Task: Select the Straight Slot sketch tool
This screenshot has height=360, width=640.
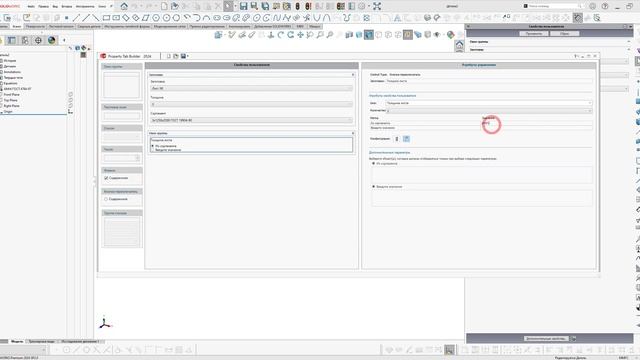Action: (217, 18)
